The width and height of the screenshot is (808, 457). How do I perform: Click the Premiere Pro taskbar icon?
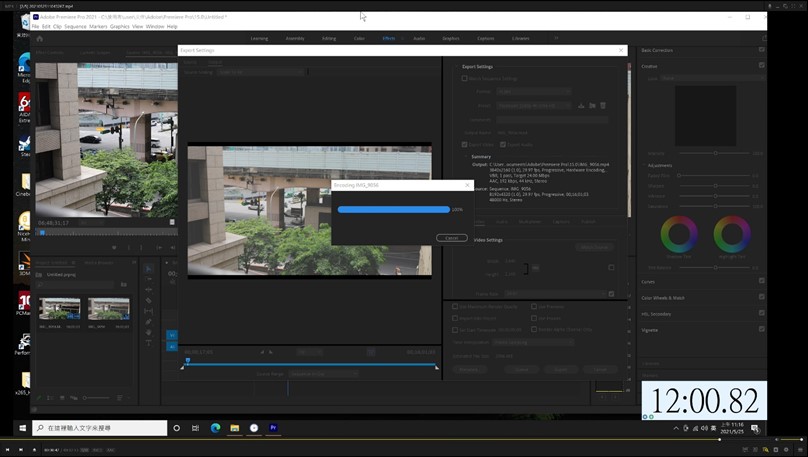pos(273,428)
